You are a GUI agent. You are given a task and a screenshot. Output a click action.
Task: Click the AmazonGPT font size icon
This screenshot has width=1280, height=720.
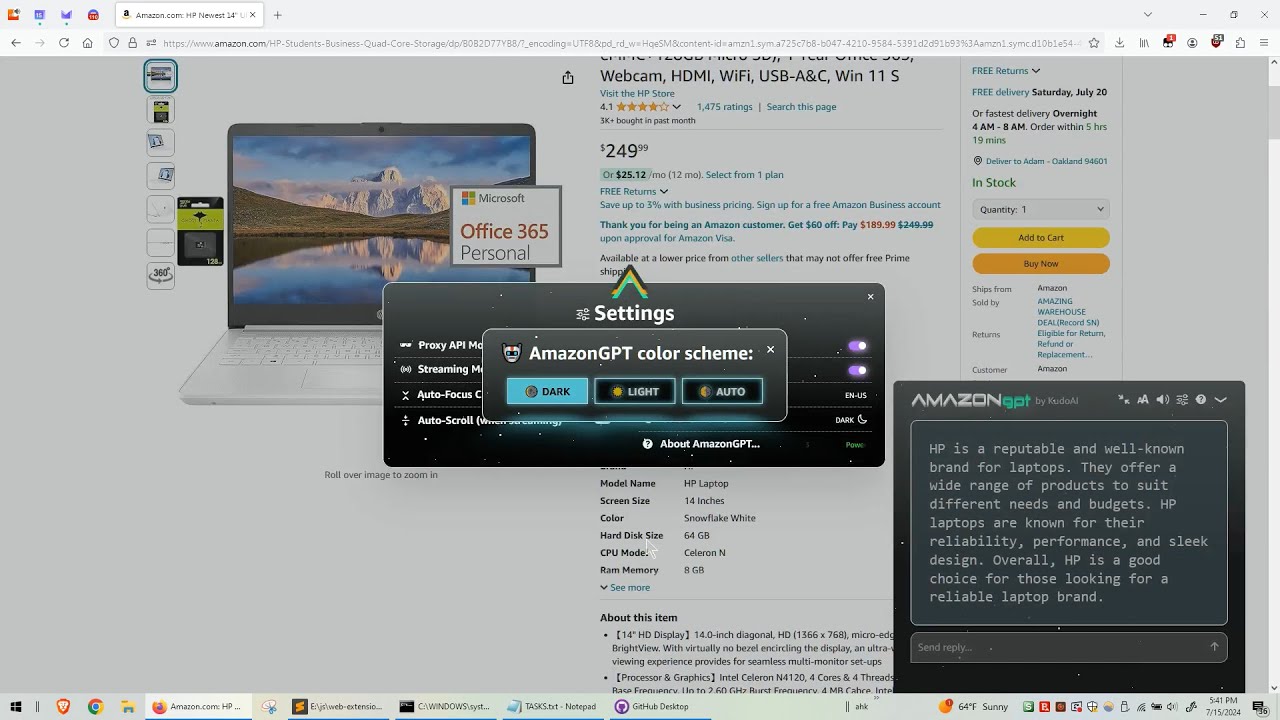tap(1143, 400)
